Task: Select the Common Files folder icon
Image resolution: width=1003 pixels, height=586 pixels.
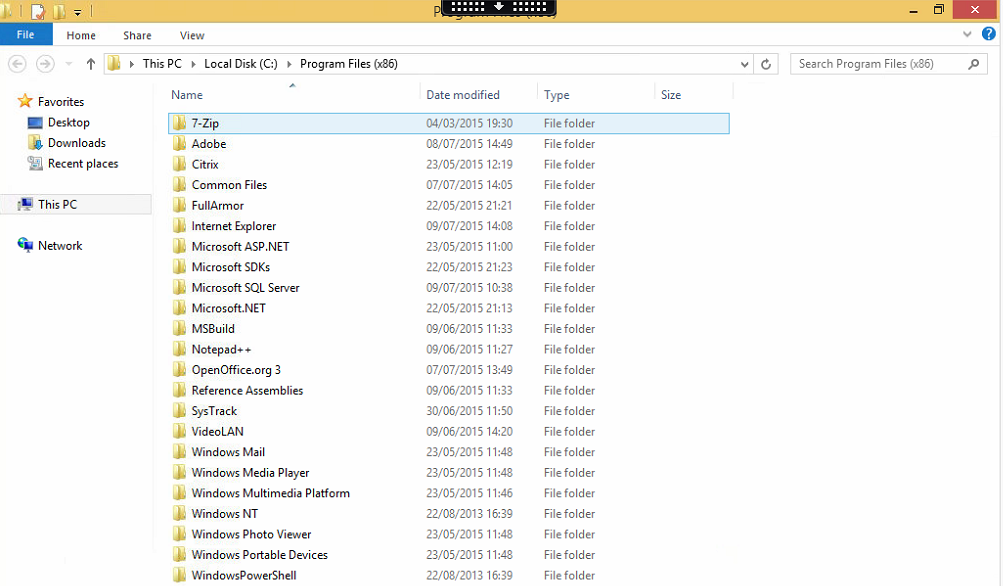Action: 180,184
